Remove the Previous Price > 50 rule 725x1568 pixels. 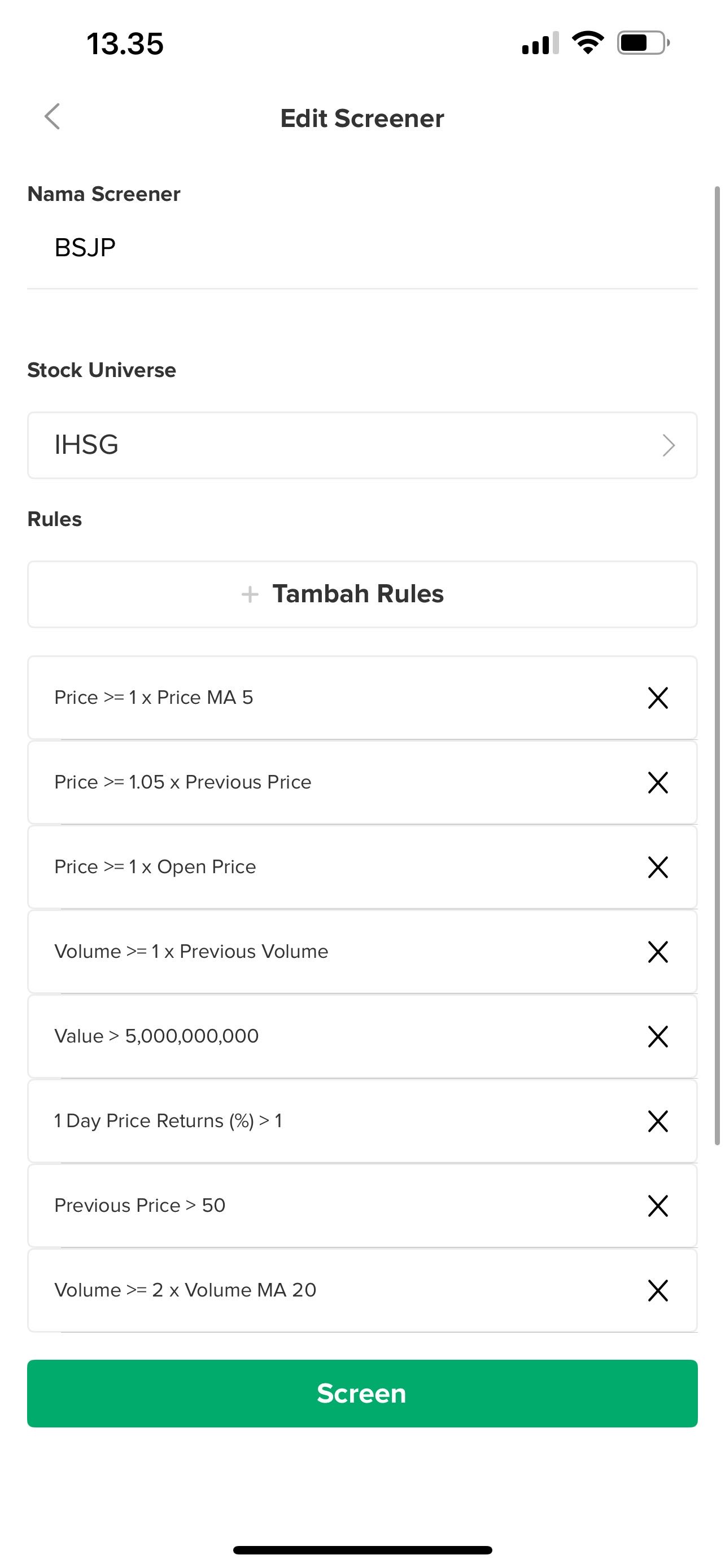coord(657,1205)
